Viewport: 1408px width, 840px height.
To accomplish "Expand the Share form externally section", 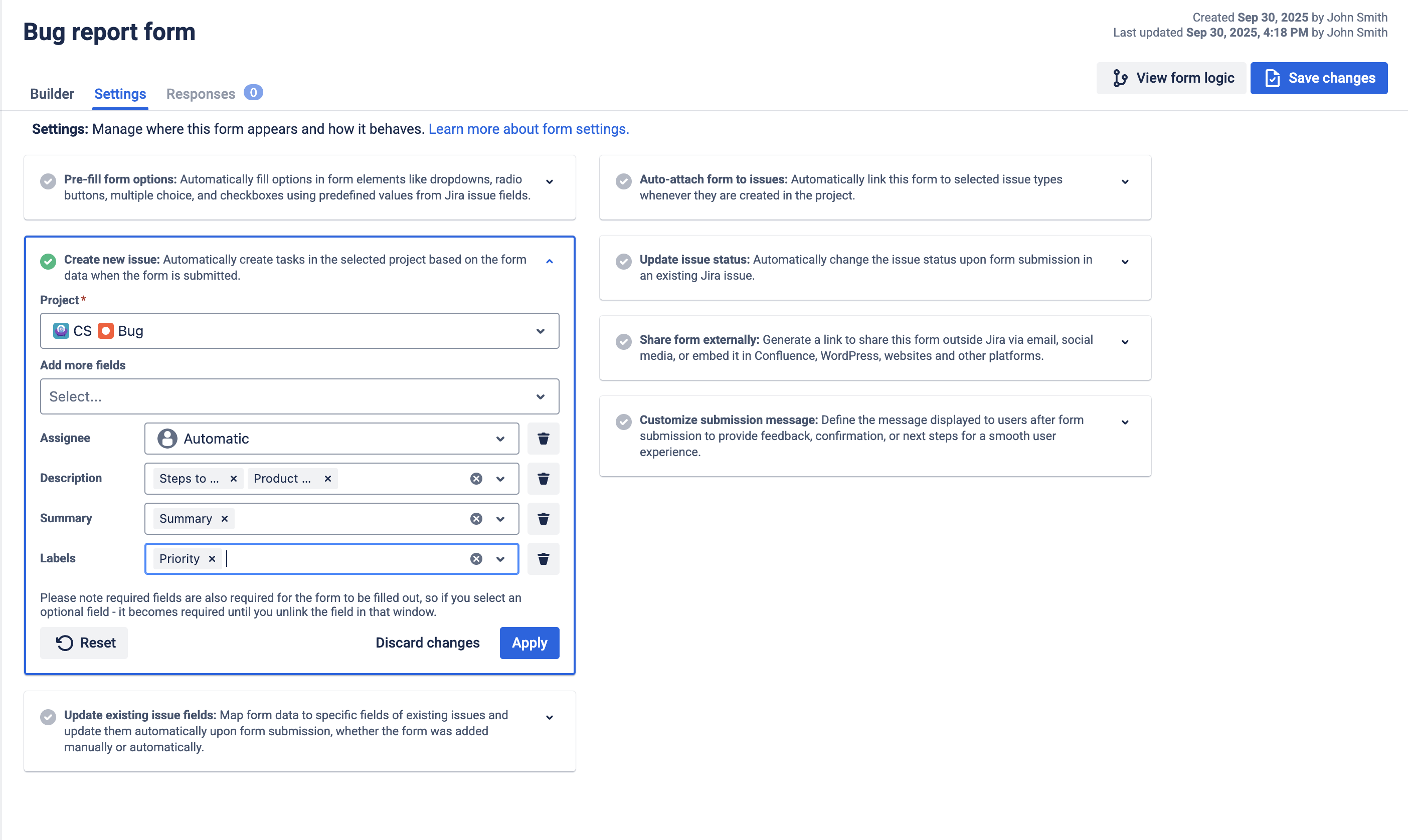I will 1124,342.
